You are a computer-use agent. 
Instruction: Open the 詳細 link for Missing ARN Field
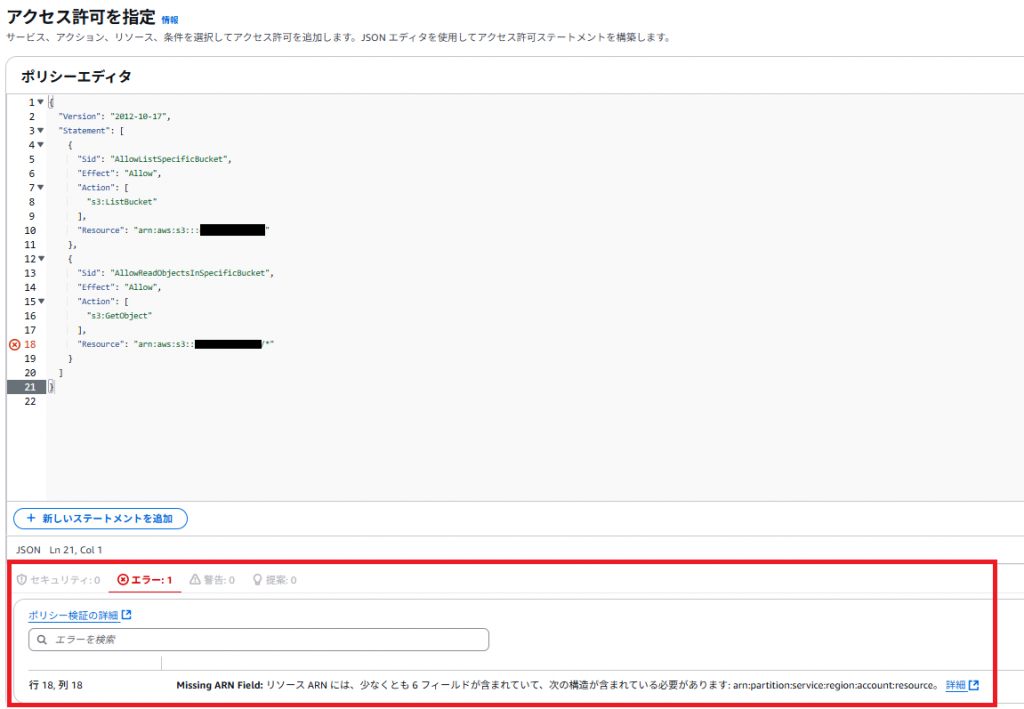[956, 685]
